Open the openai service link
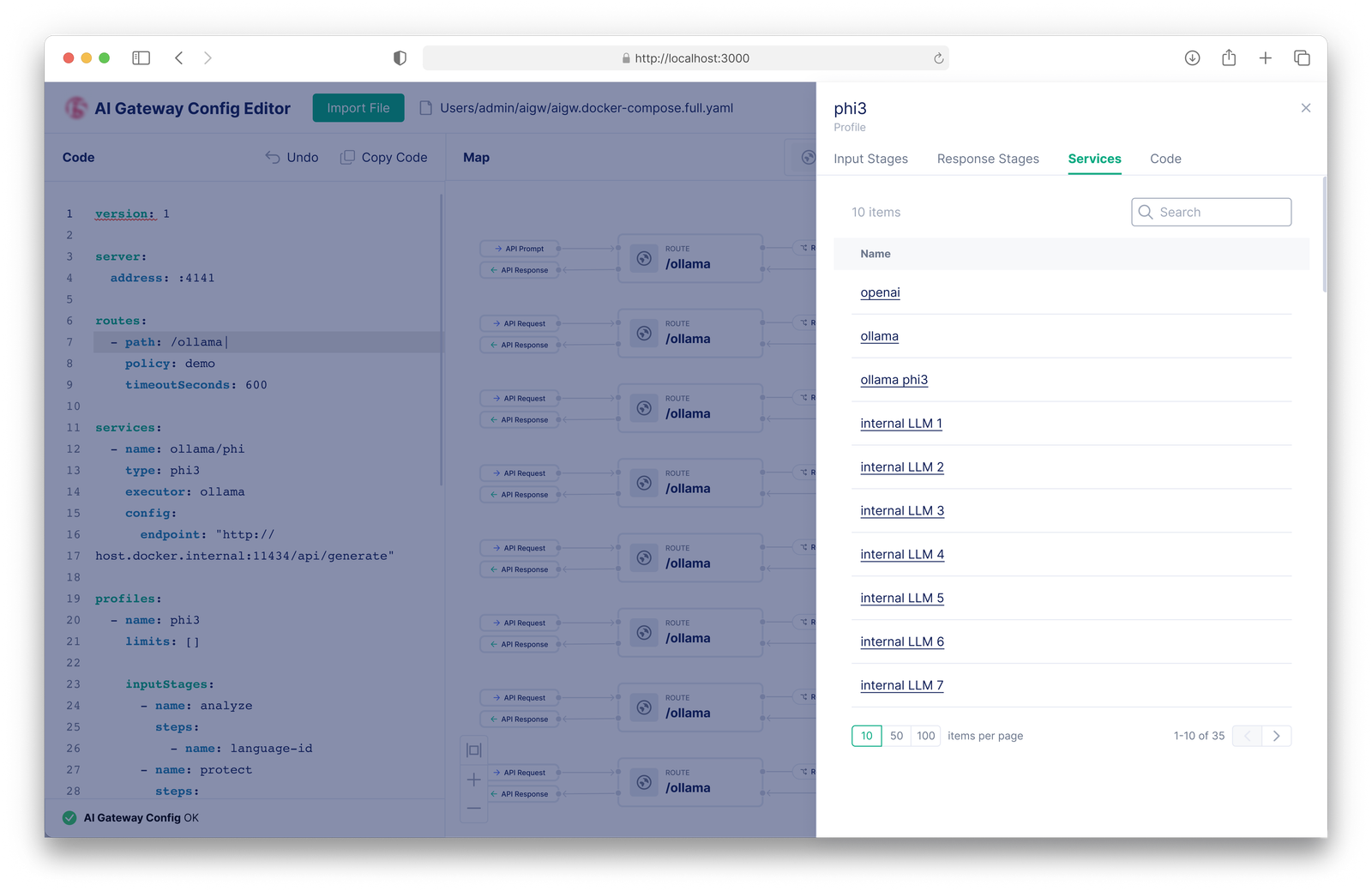Screen dimensions: 1372x891 coord(880,292)
